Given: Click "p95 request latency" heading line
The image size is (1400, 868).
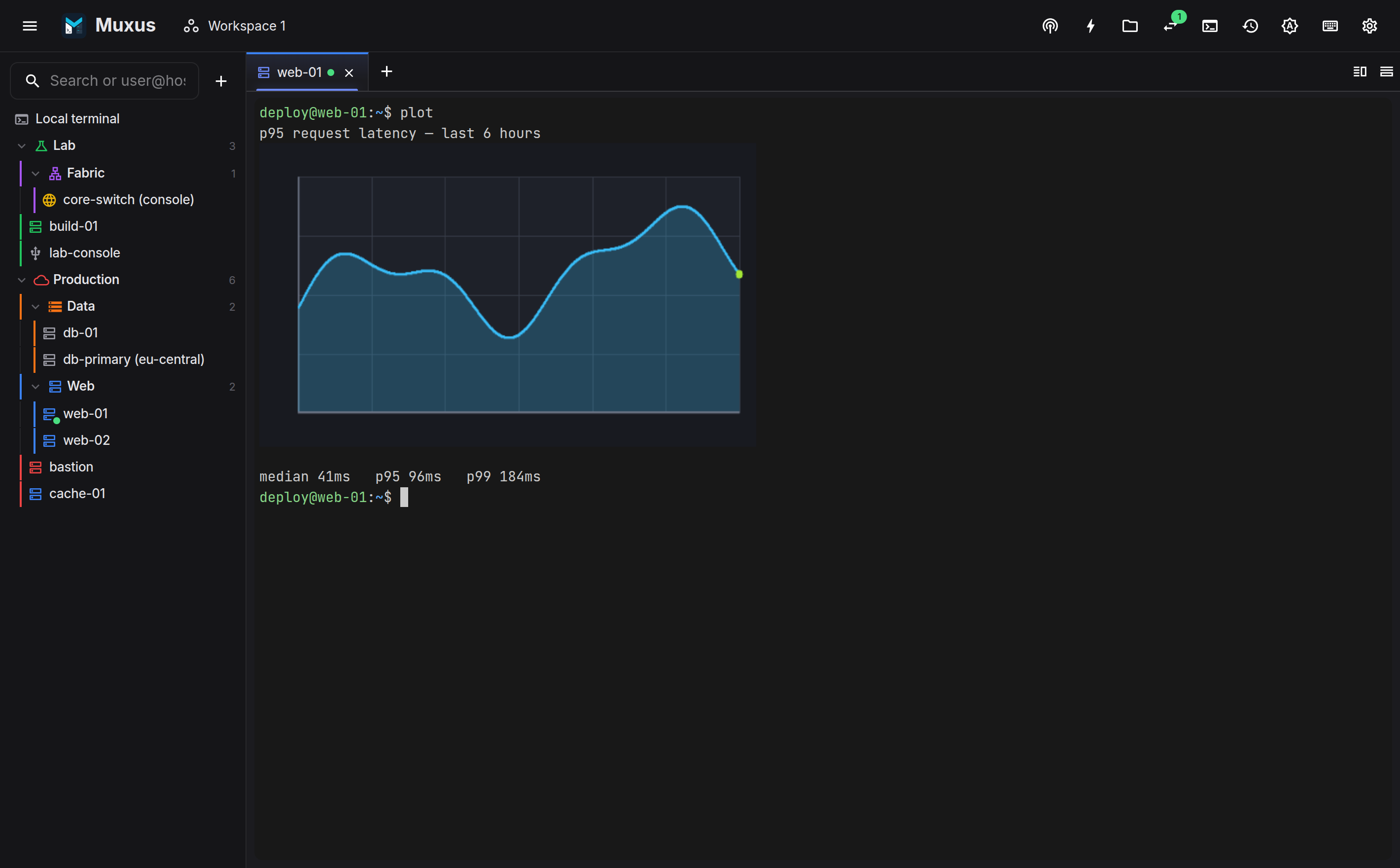Looking at the screenshot, I should (400, 133).
